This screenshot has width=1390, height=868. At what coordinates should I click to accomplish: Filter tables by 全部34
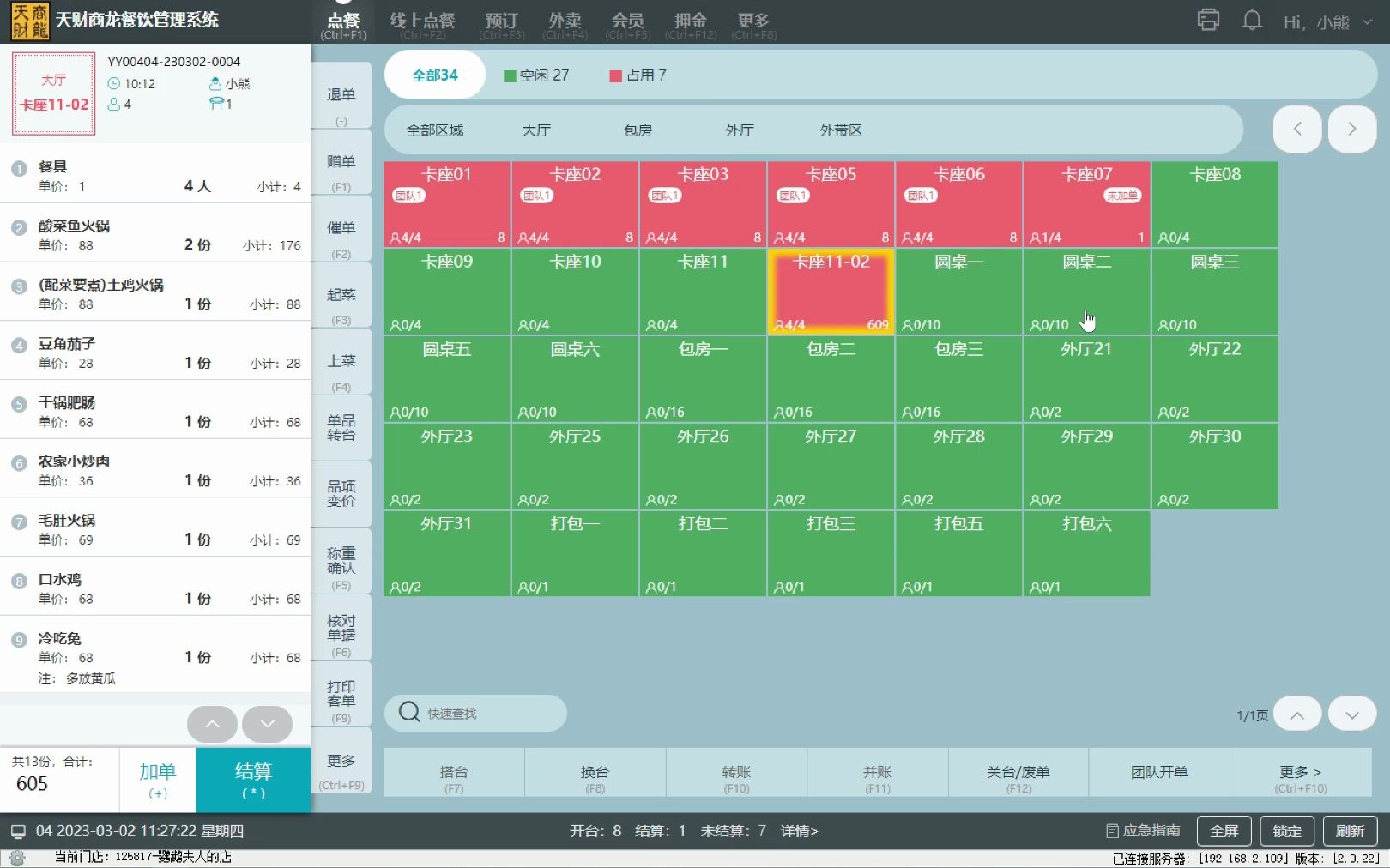(434, 75)
